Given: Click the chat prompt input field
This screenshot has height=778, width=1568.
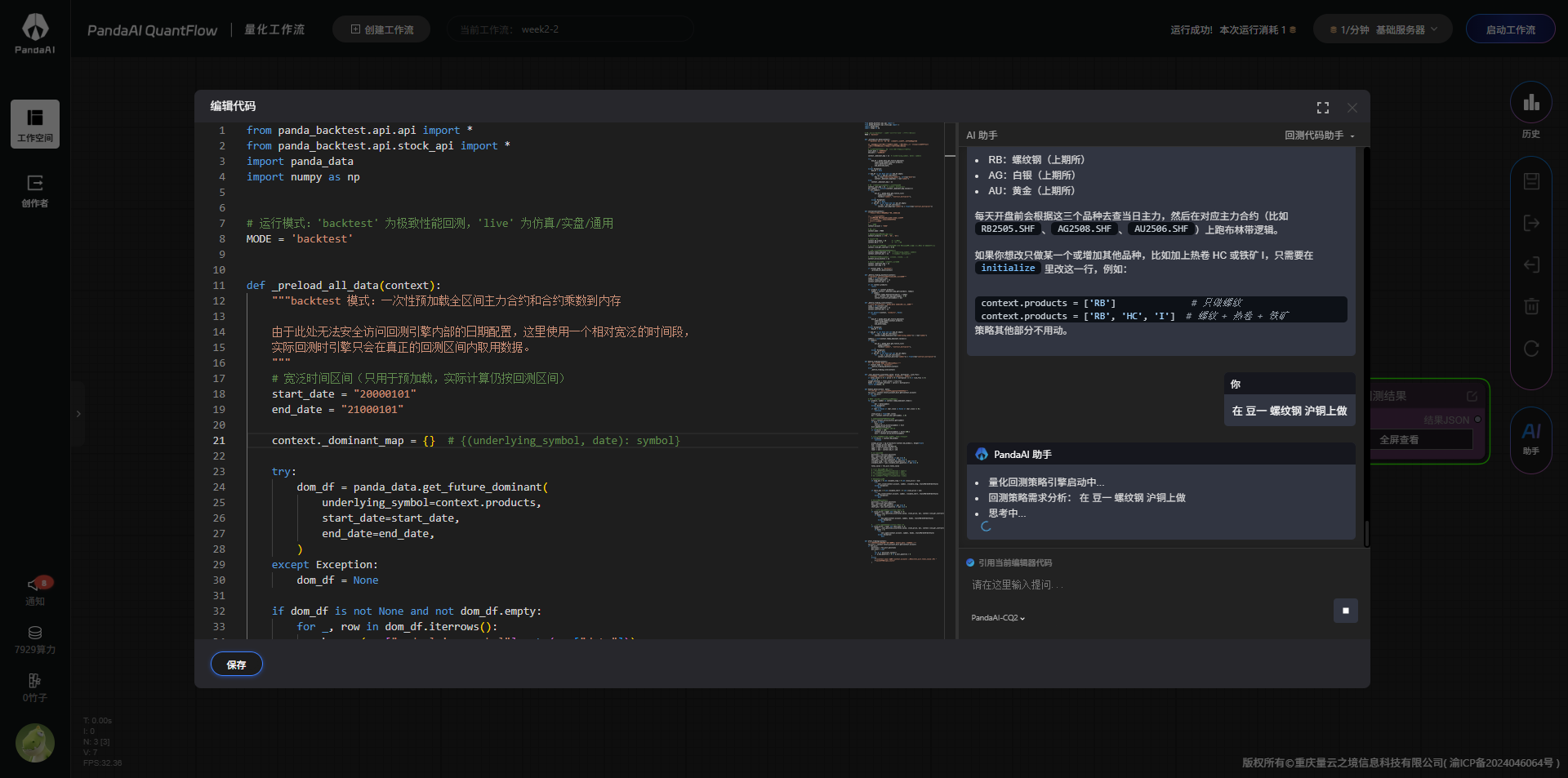Looking at the screenshot, I should pyautogui.click(x=1143, y=585).
